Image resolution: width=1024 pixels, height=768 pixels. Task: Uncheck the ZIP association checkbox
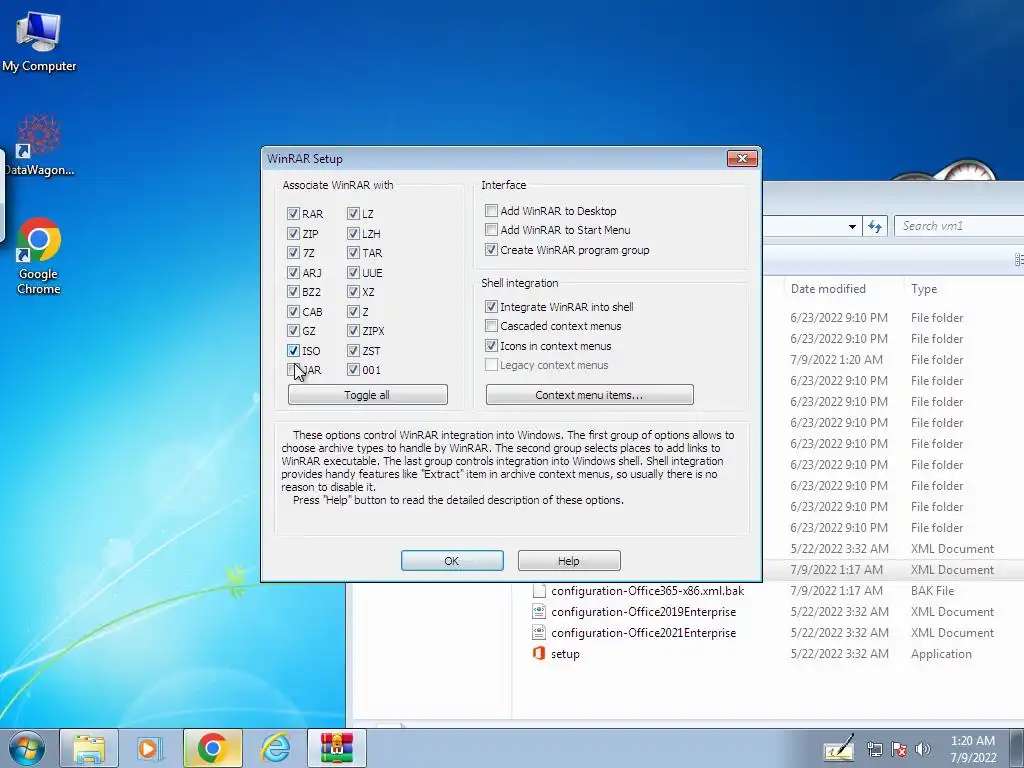(x=293, y=233)
